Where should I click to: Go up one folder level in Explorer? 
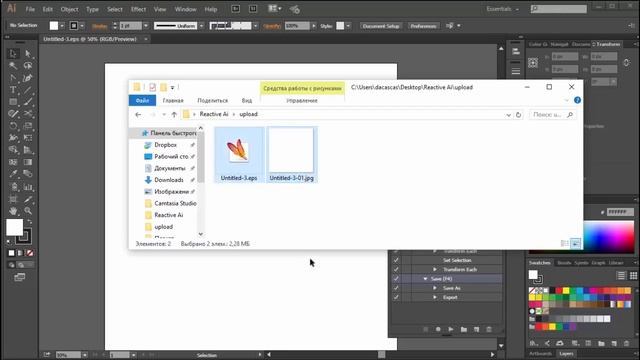(174, 115)
